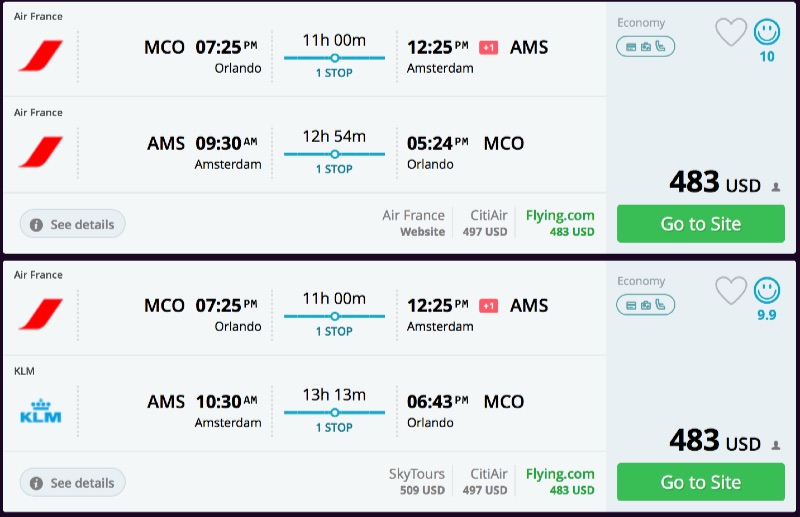Select Air France Website price option
800x517 pixels.
(413, 222)
